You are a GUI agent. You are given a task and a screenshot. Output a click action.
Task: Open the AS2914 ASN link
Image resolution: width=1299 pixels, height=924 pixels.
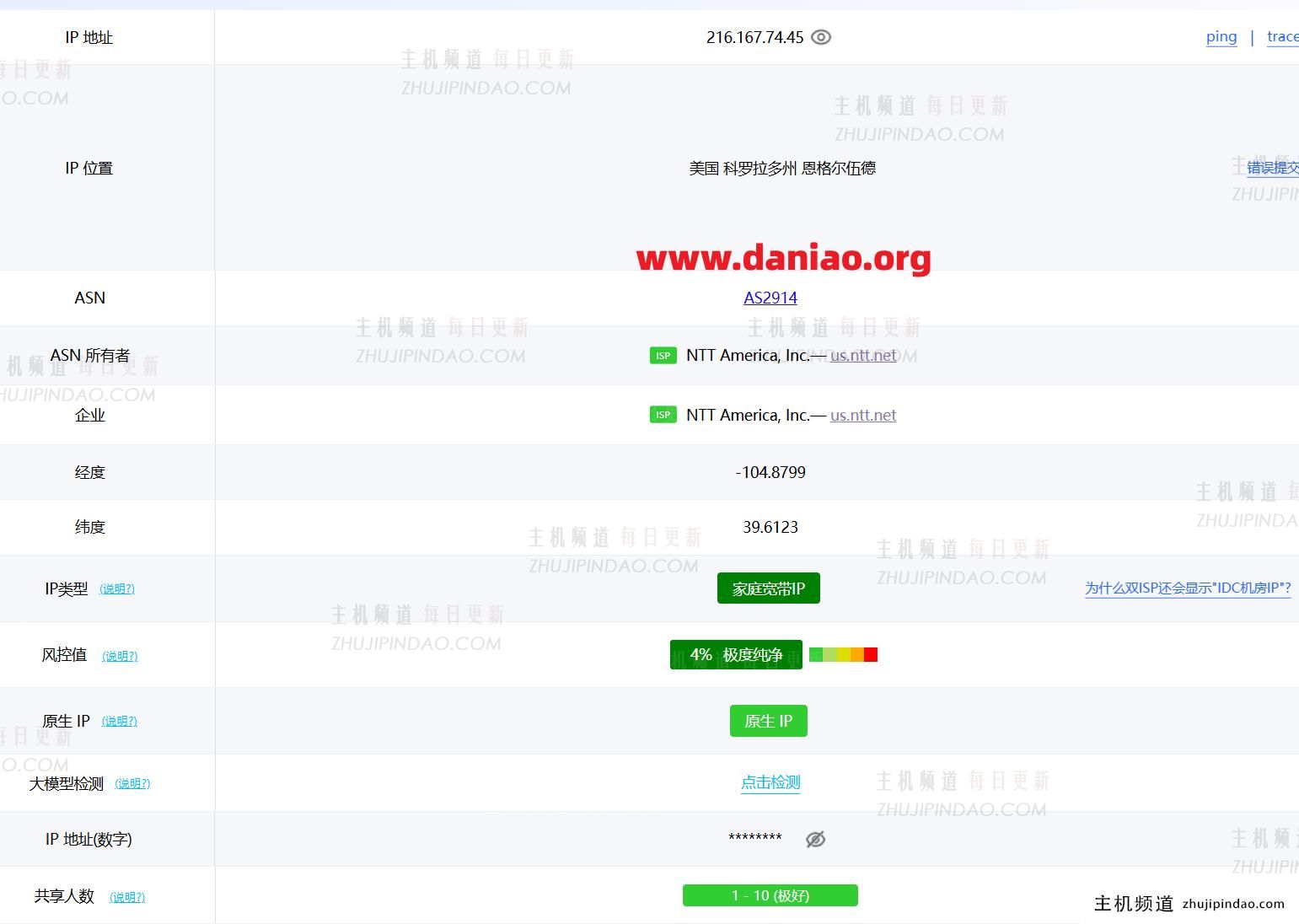(x=770, y=298)
